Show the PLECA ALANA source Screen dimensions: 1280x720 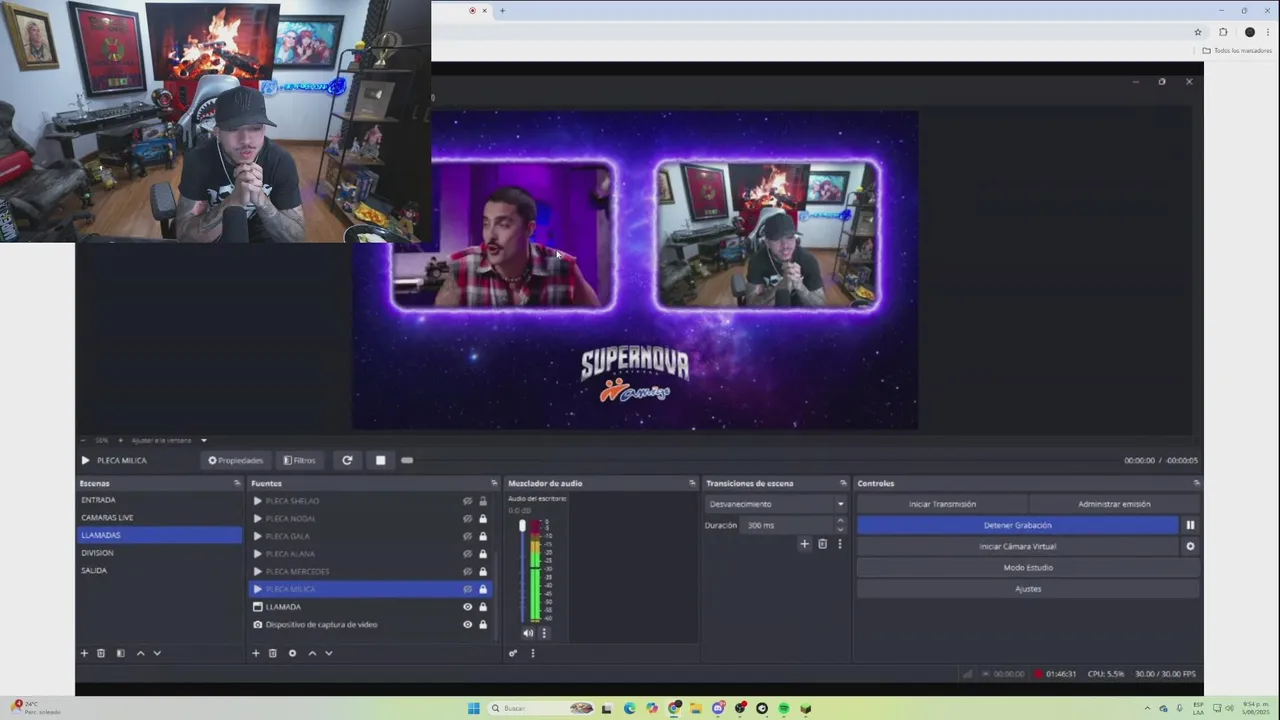click(x=467, y=553)
